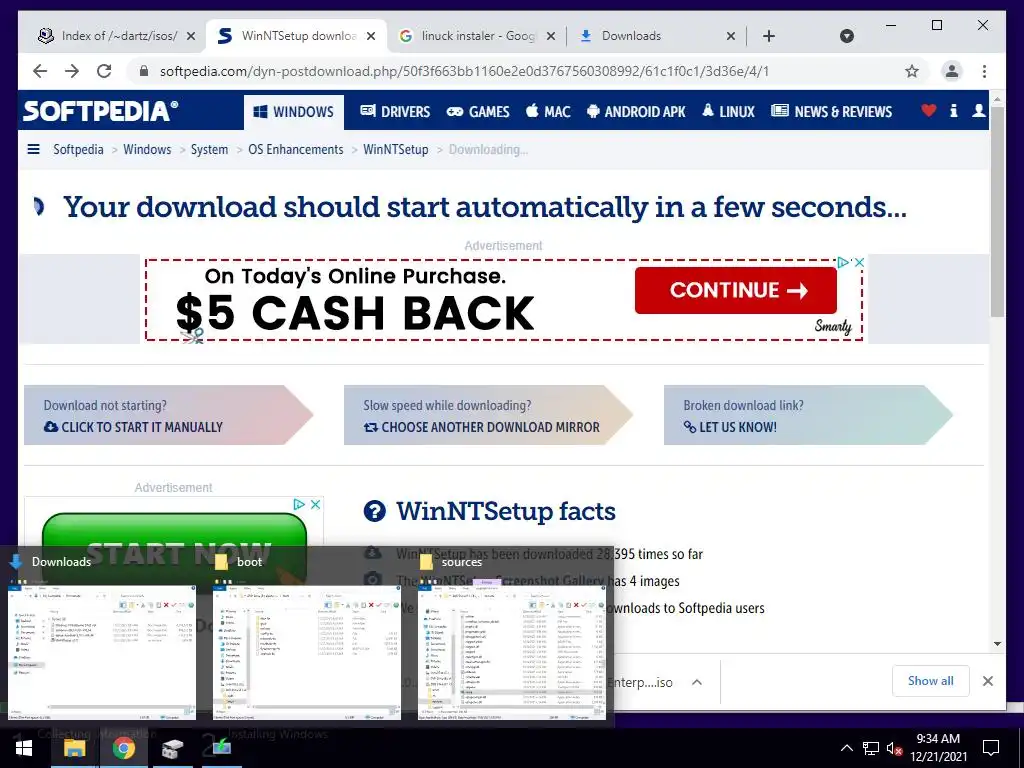Open the disk utility taskbar app
The height and width of the screenshot is (768, 1024).
172,748
